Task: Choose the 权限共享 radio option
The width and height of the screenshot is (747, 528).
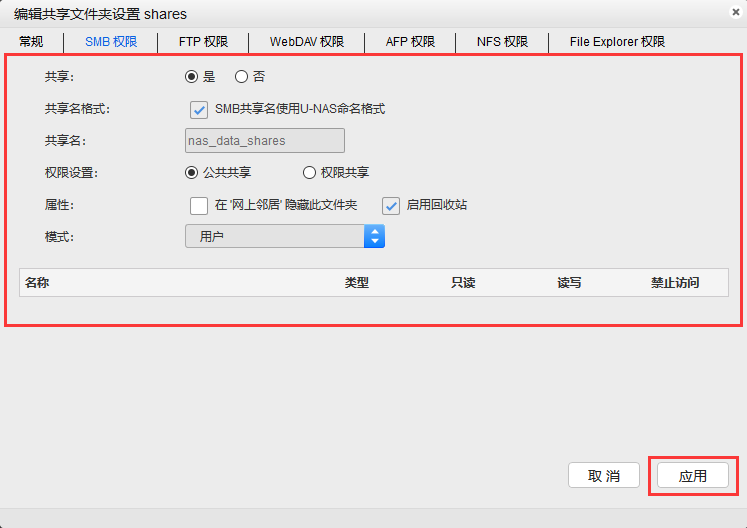Action: (x=309, y=172)
